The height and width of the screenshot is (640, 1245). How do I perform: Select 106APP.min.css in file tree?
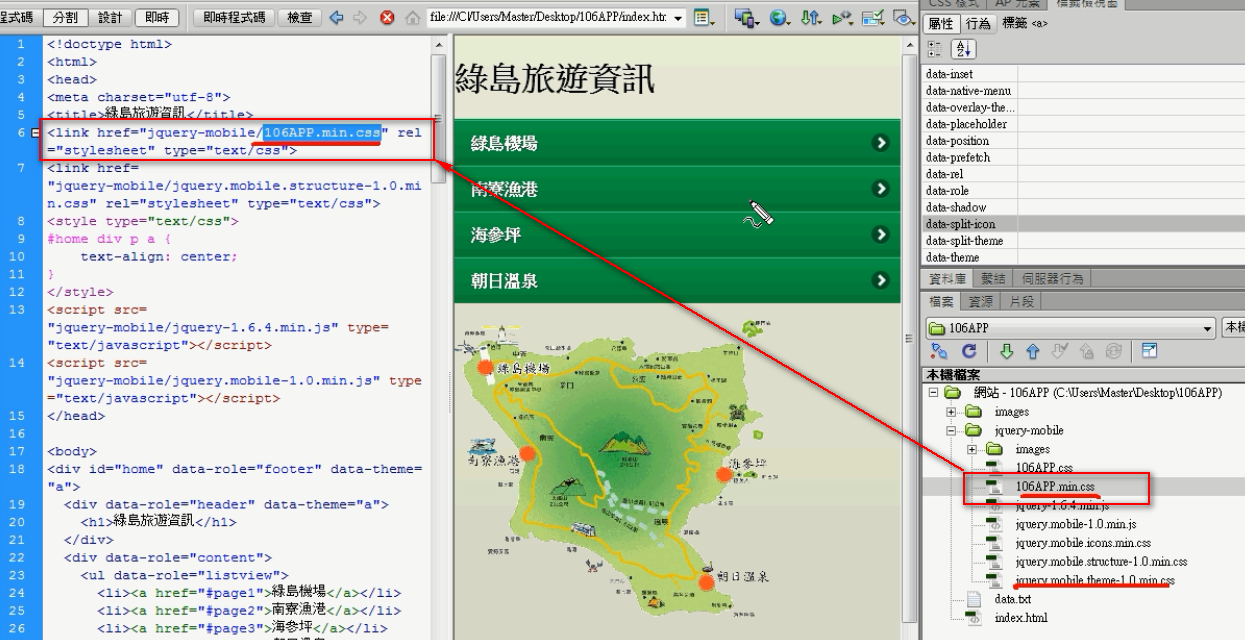point(1055,487)
